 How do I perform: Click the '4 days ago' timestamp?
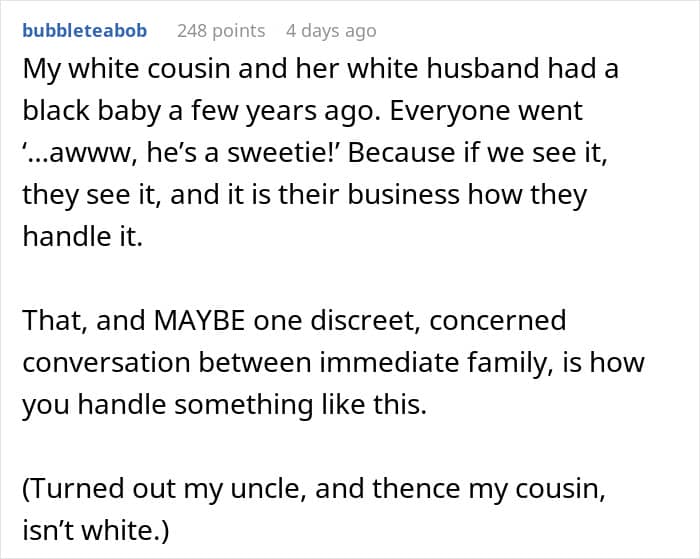pos(331,31)
